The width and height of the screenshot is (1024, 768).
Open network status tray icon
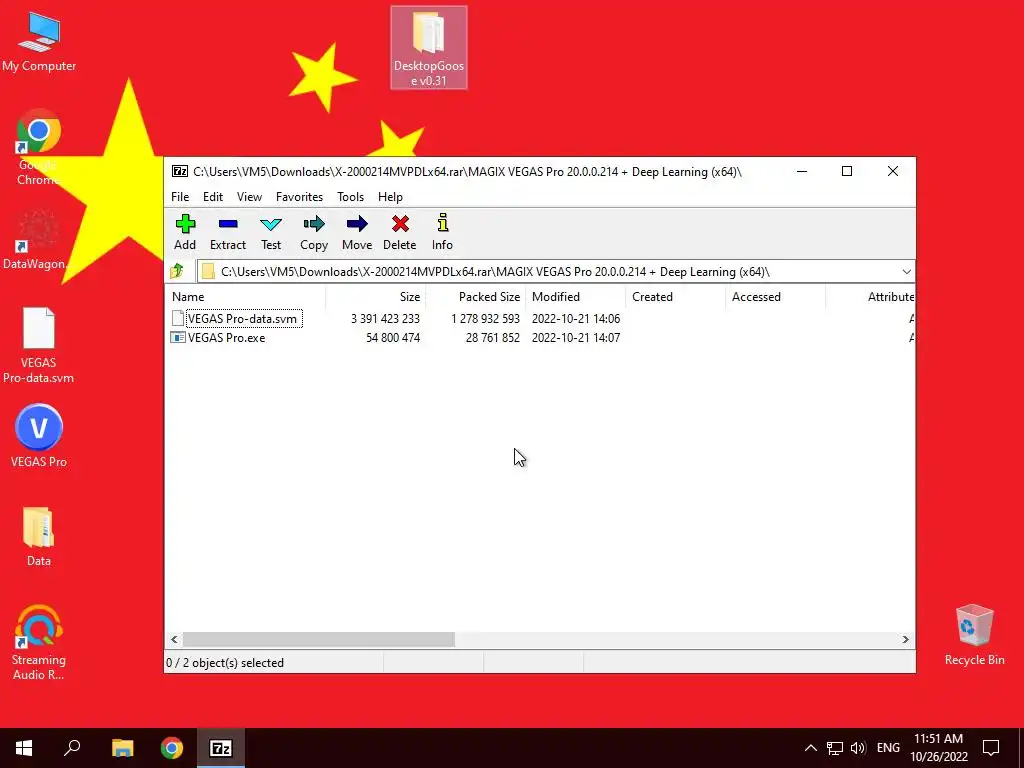835,748
